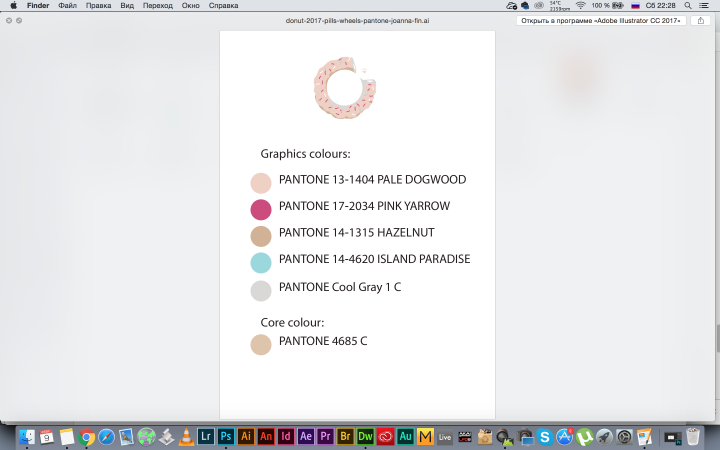Image resolution: width=720 pixels, height=450 pixels.
Task: Click the 'Graphics colours:' heading
Action: [x=305, y=154]
